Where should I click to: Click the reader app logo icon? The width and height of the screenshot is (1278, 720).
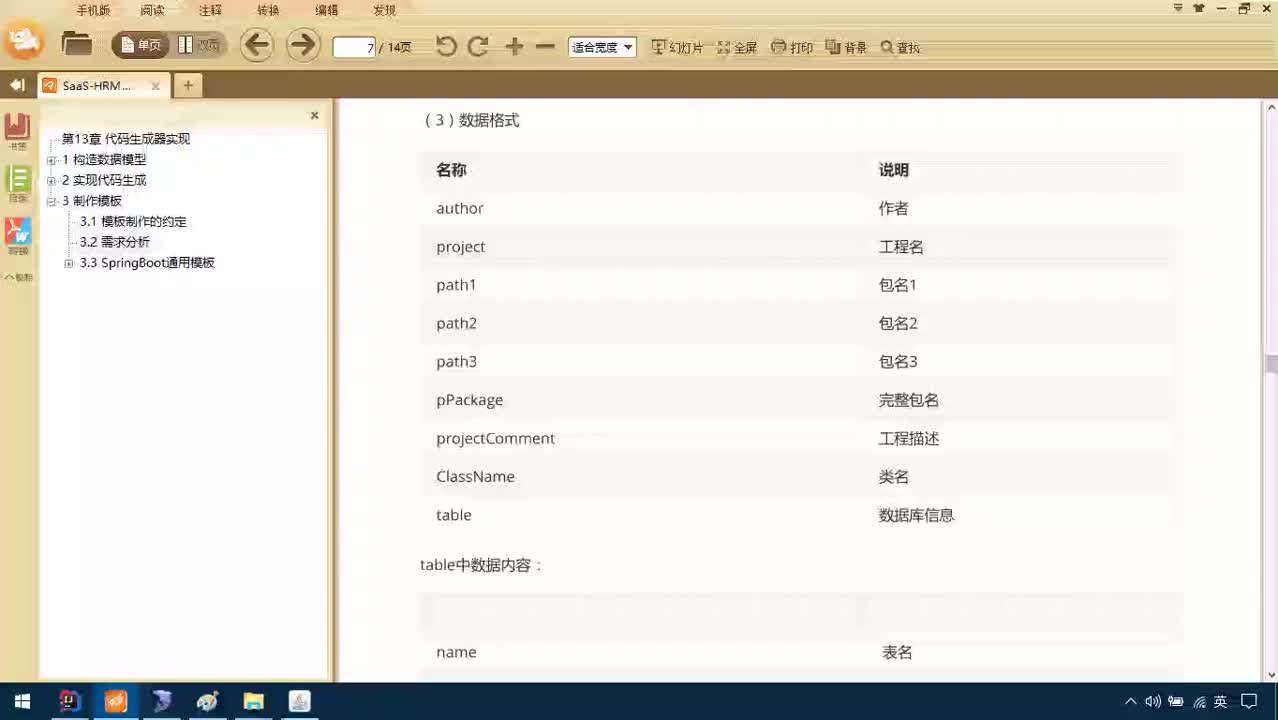24,42
